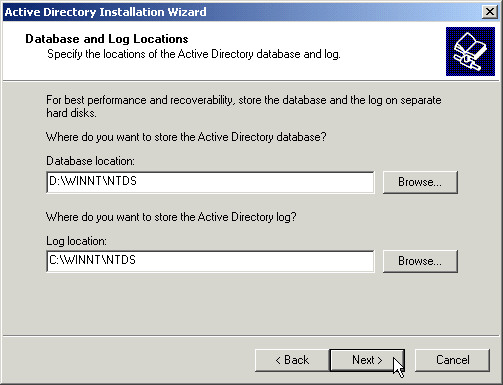Return to the previous step with Back

coord(292,360)
